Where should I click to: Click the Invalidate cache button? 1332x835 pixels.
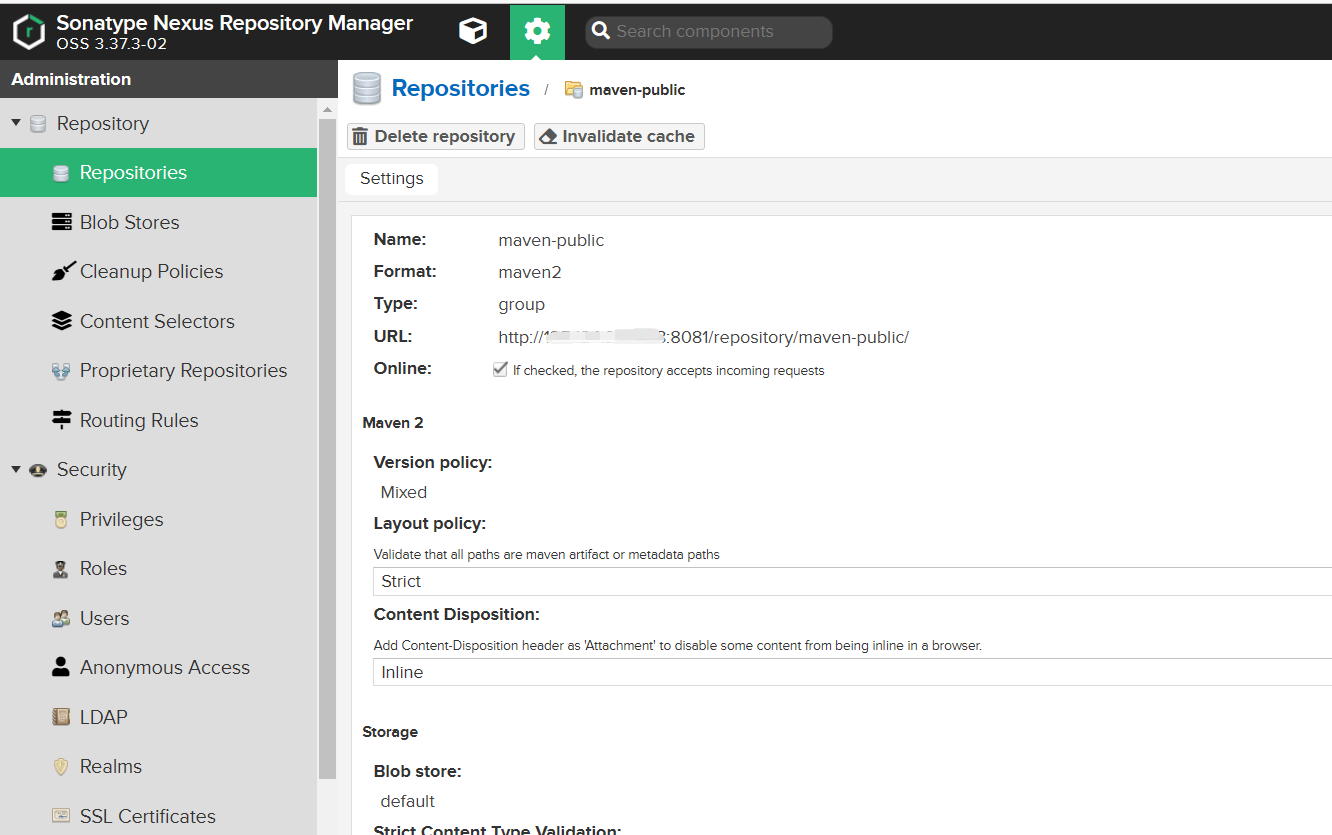[618, 136]
